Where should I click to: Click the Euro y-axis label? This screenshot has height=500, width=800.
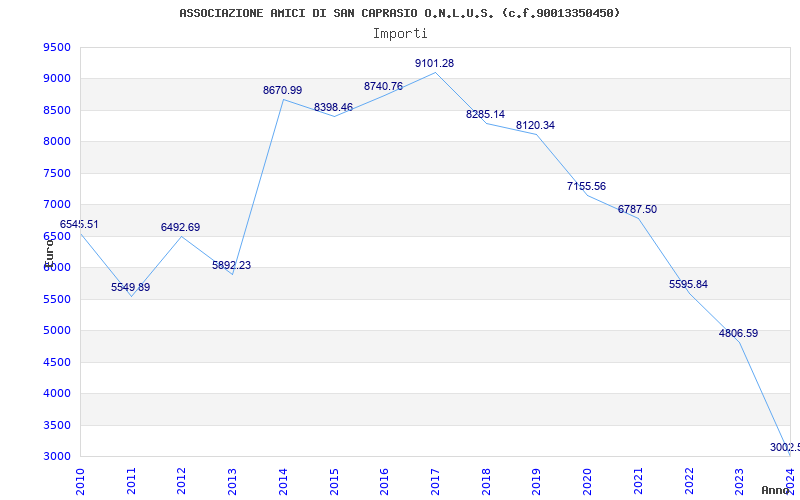point(48,254)
